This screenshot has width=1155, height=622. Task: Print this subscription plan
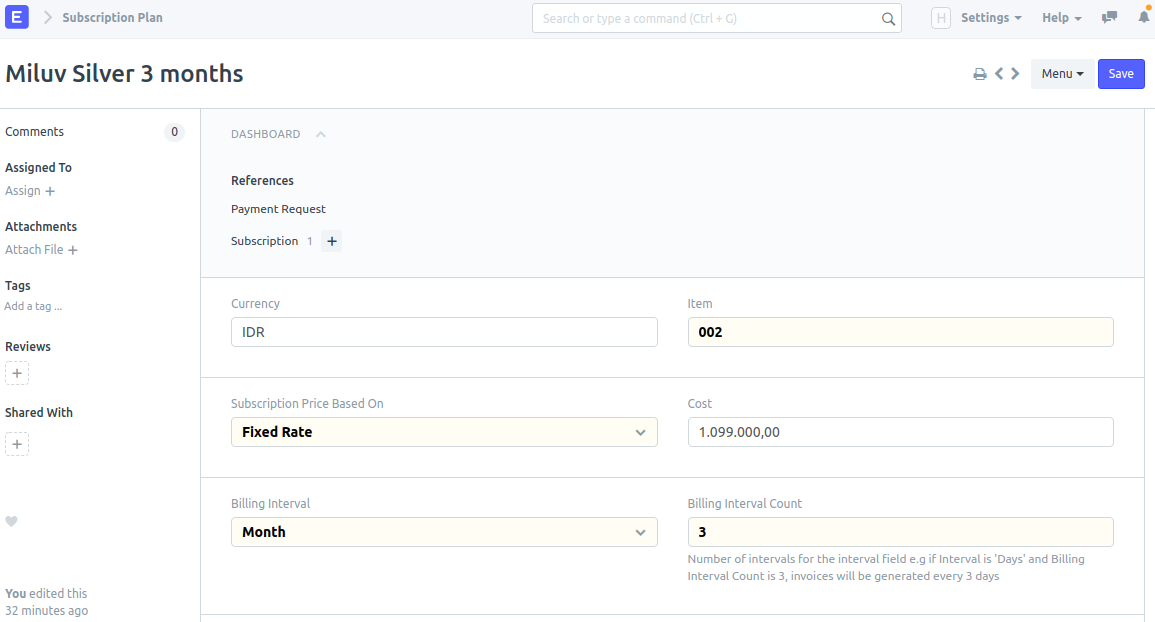coord(980,74)
